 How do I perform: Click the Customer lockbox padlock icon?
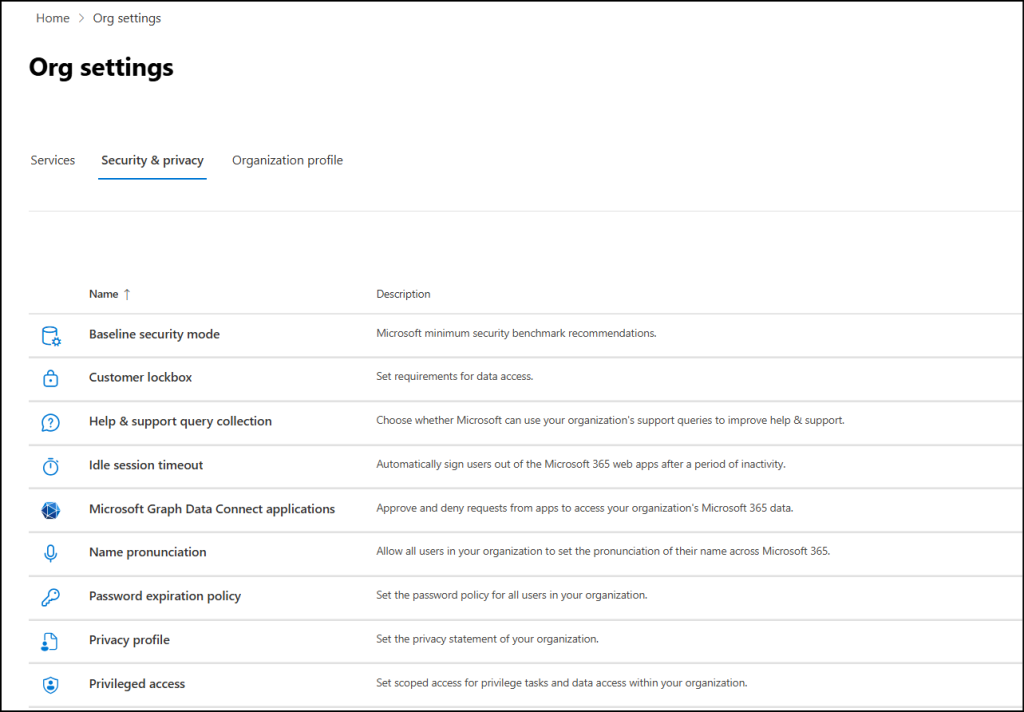coord(50,378)
